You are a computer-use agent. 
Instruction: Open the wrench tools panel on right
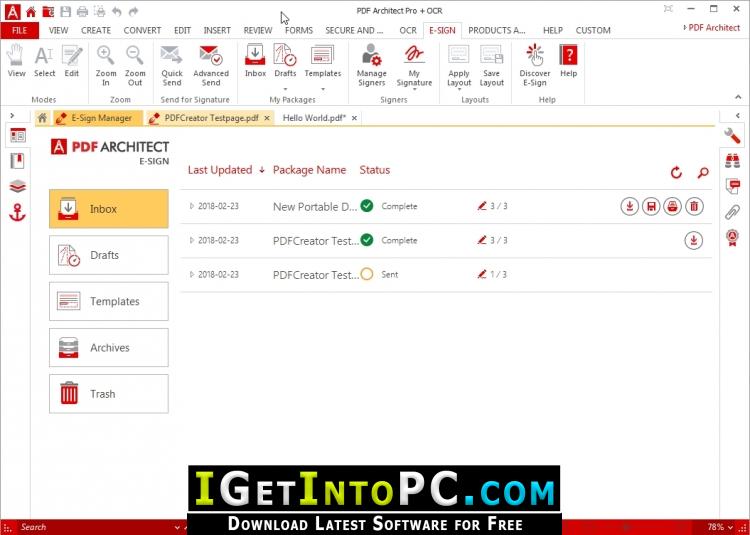pos(732,136)
